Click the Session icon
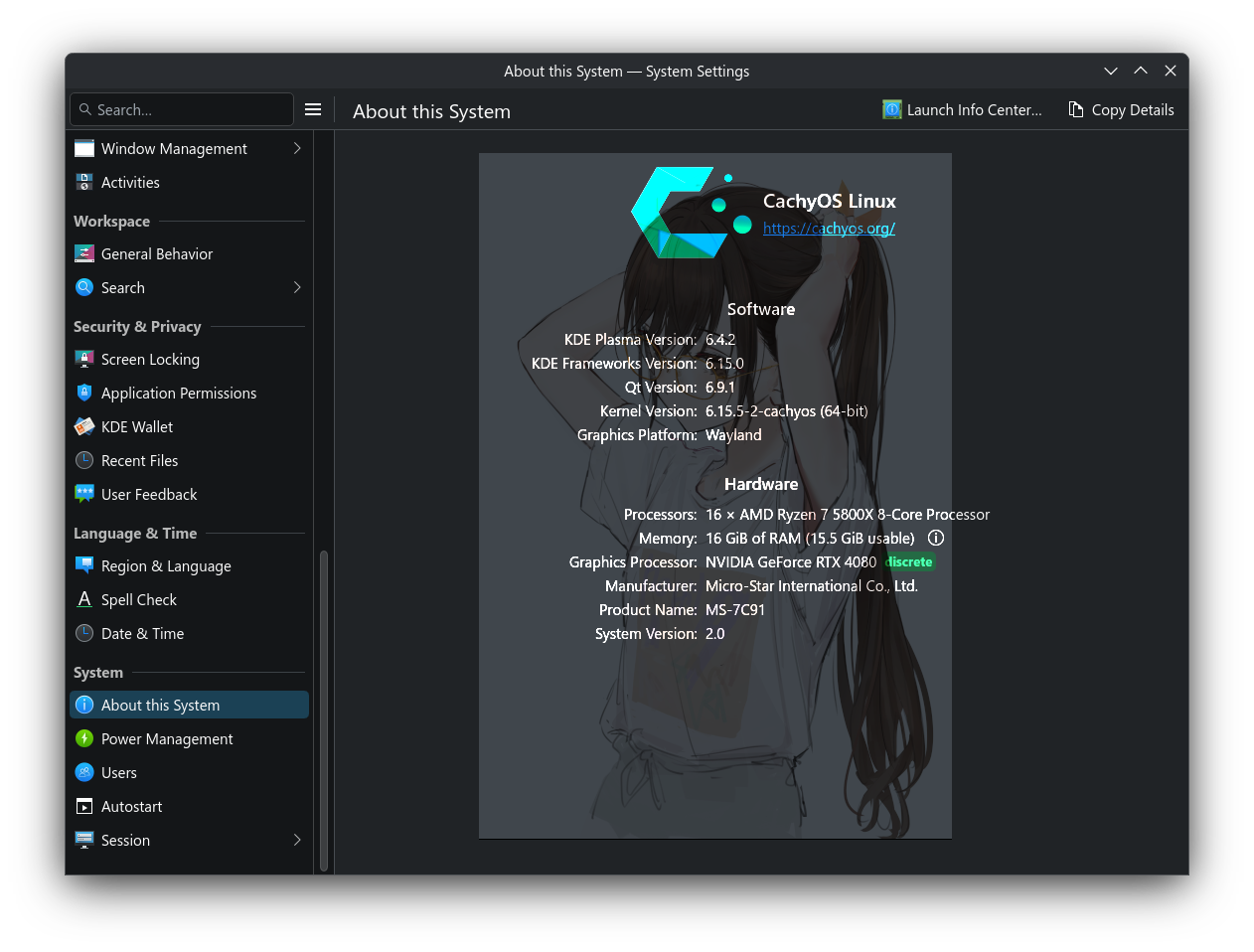Screen dimensions: 1254x952 (84, 840)
